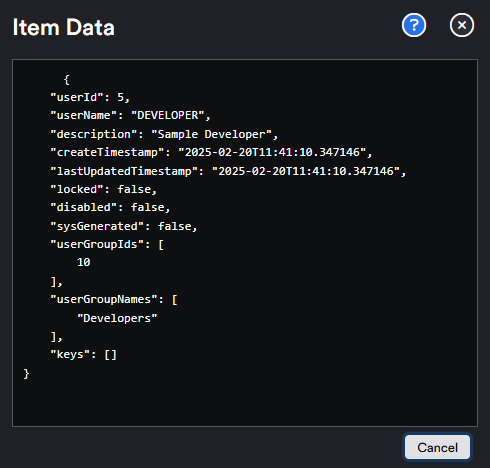Click the "createTimestamp" key
The height and width of the screenshot is (468, 490).
click(x=107, y=152)
